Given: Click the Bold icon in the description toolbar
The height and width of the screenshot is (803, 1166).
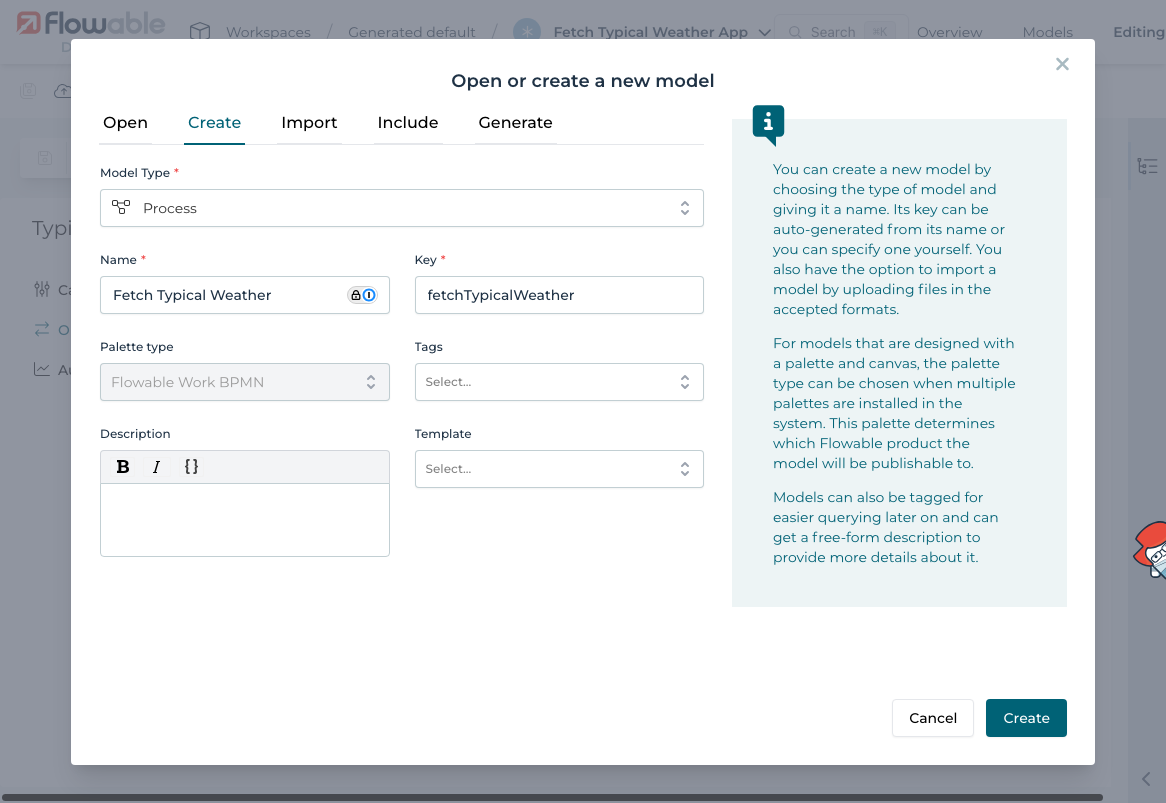Looking at the screenshot, I should pos(122,466).
